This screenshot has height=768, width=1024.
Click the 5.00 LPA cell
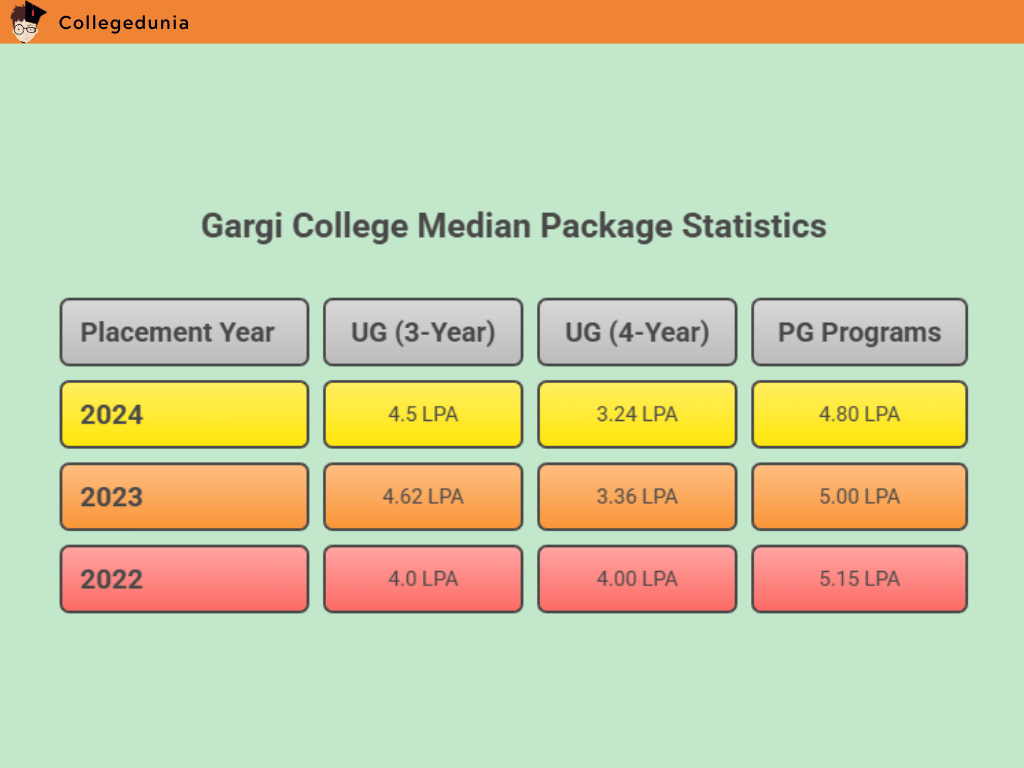pos(859,497)
